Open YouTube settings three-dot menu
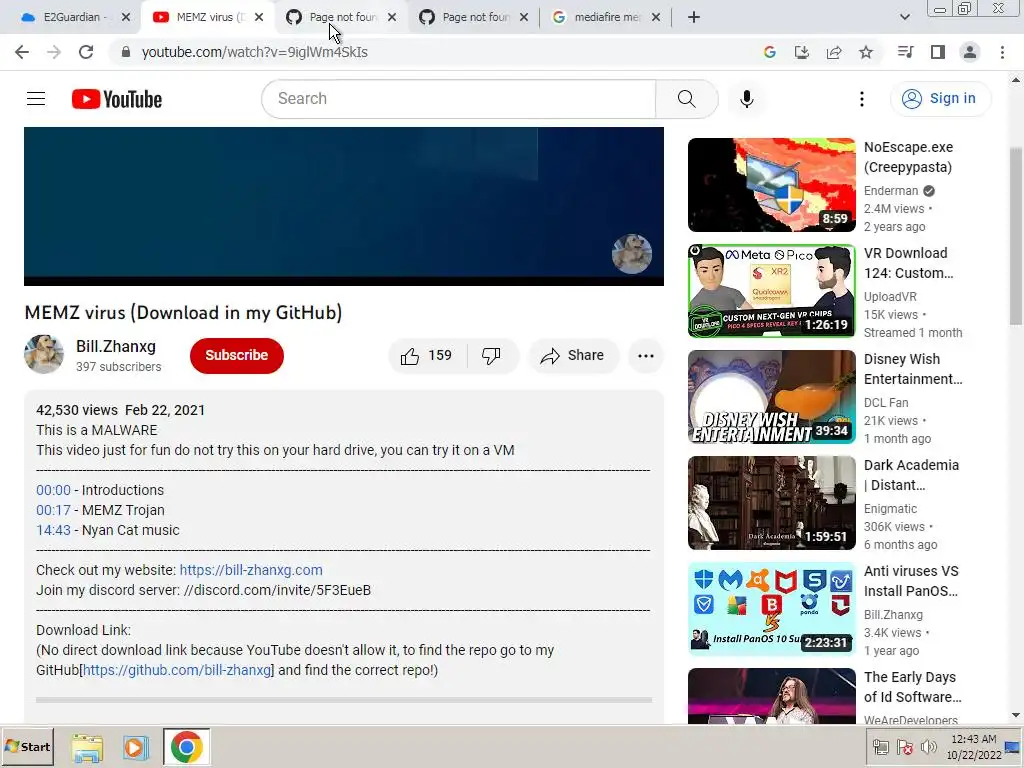This screenshot has width=1024, height=768. point(862,99)
